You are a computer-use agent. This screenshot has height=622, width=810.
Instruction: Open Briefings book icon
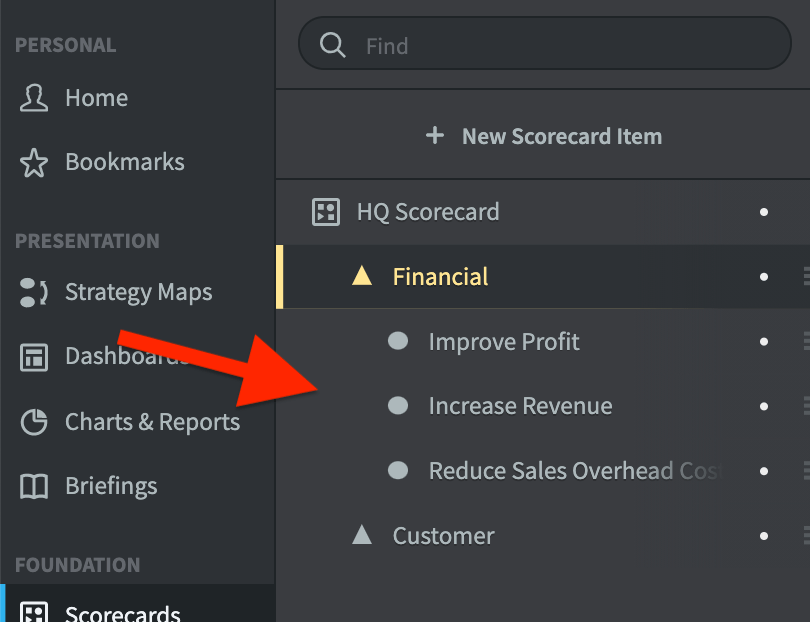pyautogui.click(x=34, y=487)
